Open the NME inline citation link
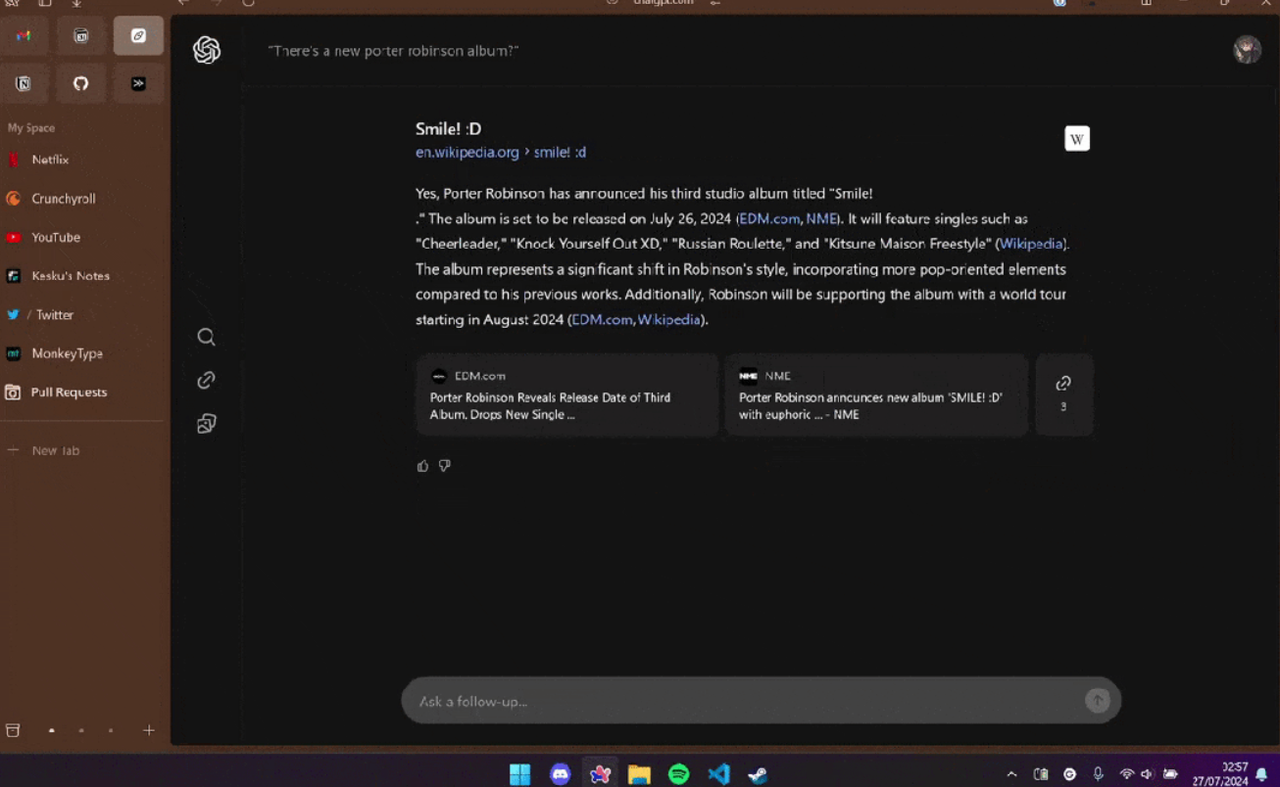Screen dimensions: 1280x787 (x=821, y=219)
